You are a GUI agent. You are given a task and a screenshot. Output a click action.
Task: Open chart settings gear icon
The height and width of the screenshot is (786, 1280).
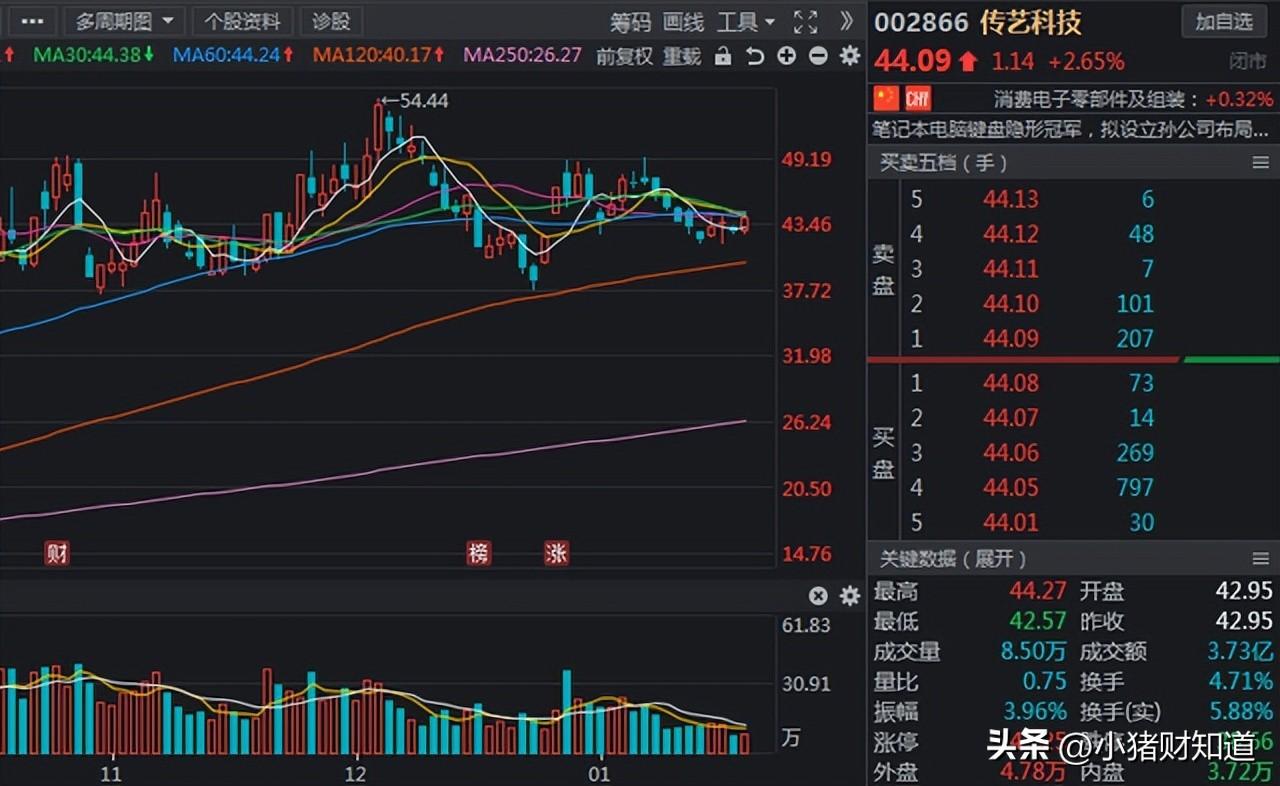(x=850, y=56)
